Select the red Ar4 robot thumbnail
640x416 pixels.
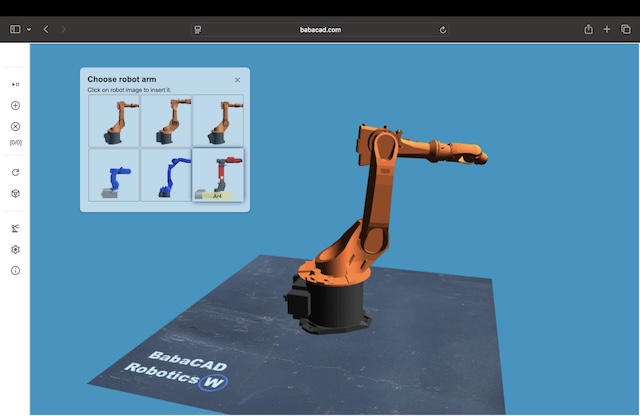[x=218, y=175]
